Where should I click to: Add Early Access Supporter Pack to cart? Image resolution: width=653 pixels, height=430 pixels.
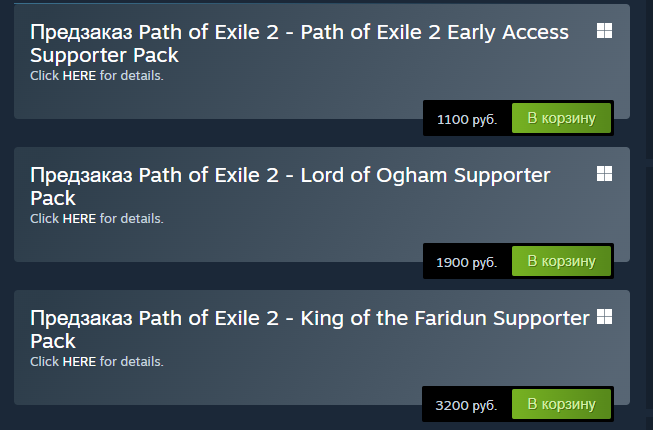click(x=561, y=118)
